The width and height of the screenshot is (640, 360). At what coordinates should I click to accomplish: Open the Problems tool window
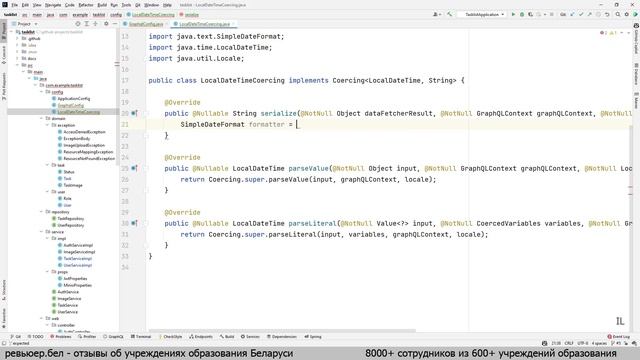click(60, 337)
